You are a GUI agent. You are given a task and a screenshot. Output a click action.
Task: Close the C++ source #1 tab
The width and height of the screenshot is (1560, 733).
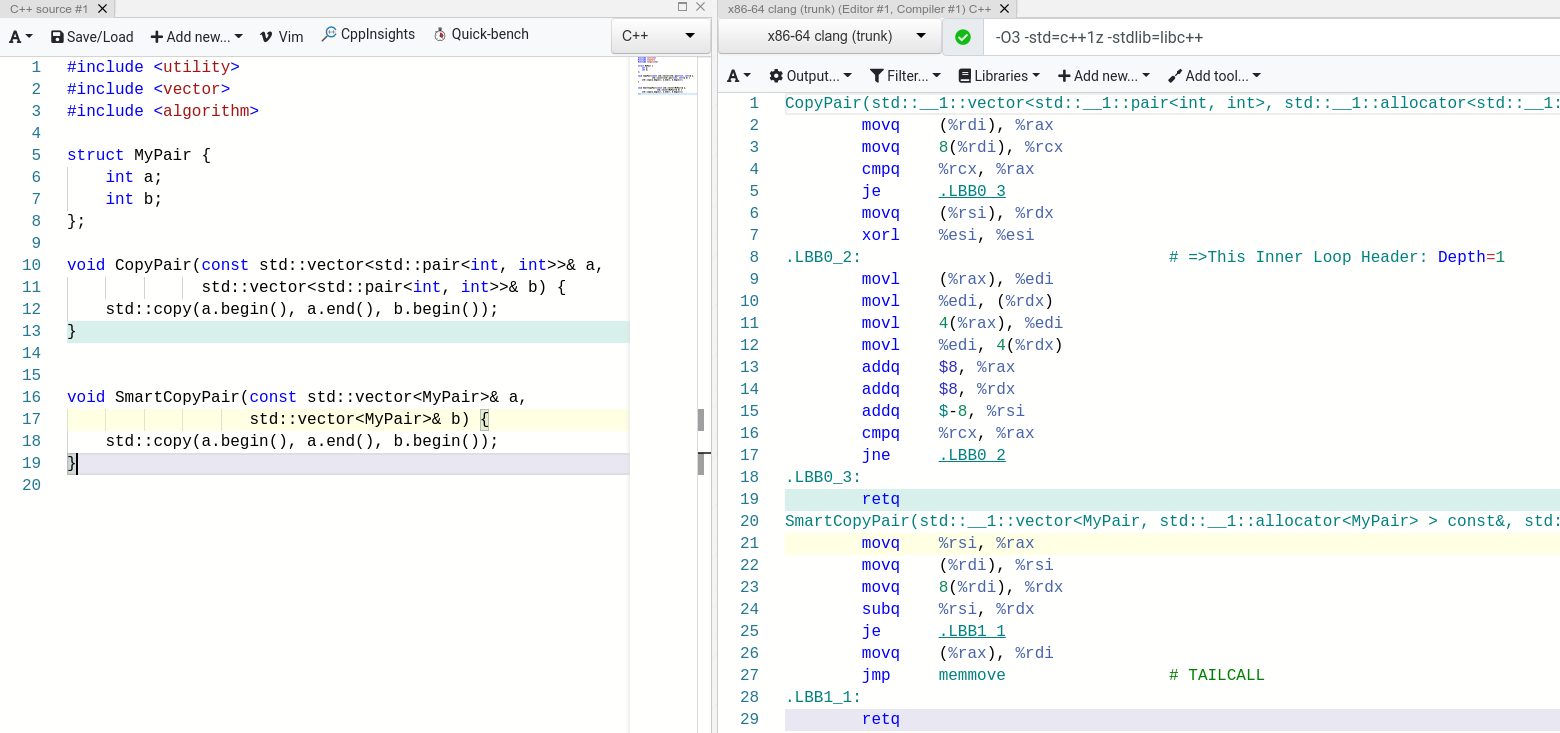[x=102, y=8]
